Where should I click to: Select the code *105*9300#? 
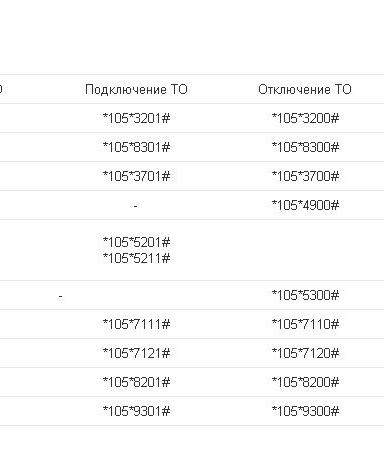tap(305, 411)
